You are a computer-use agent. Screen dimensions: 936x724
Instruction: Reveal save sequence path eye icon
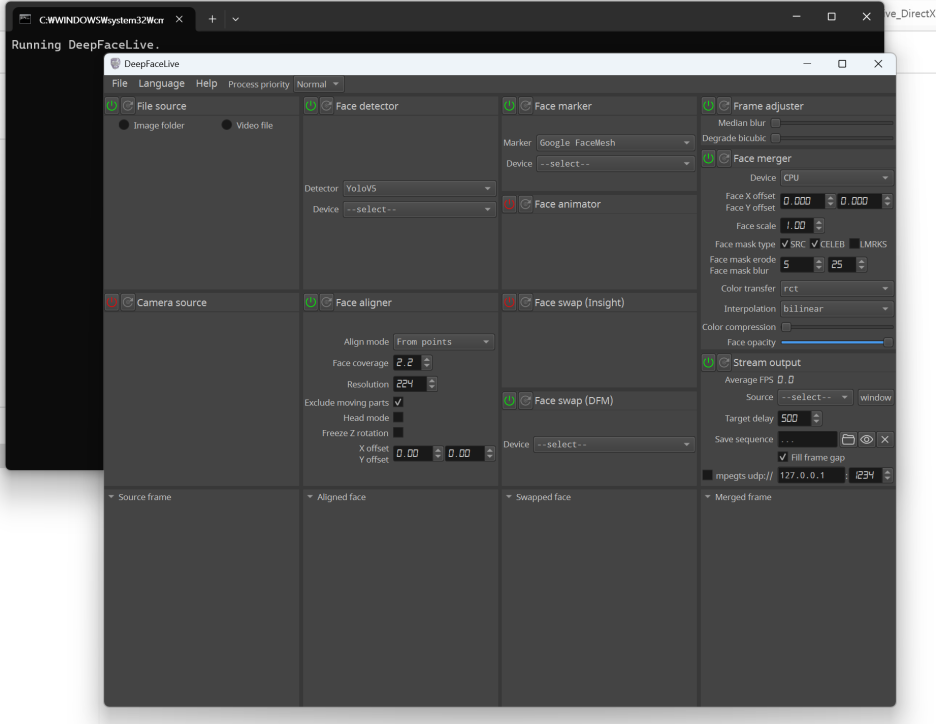point(867,439)
